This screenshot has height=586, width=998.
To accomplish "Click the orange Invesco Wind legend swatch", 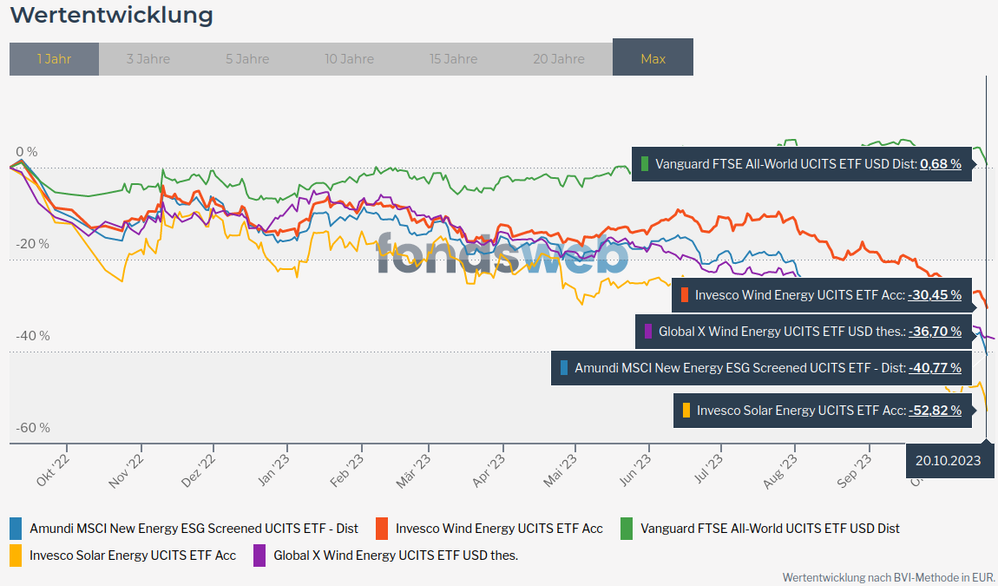I will (382, 528).
